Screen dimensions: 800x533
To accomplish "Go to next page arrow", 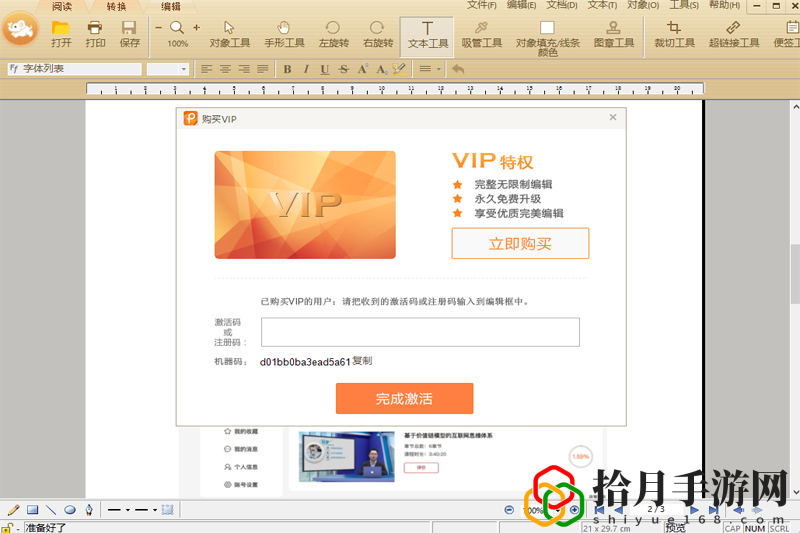I will pyautogui.click(x=694, y=510).
